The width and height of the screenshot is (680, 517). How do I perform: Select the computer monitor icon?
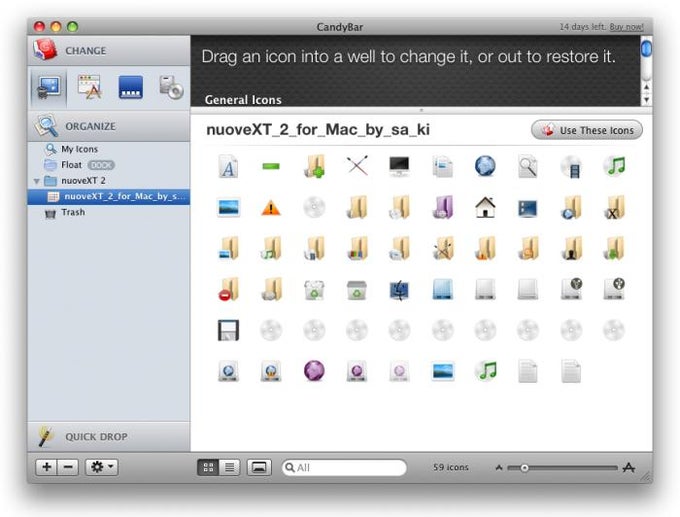tap(399, 166)
